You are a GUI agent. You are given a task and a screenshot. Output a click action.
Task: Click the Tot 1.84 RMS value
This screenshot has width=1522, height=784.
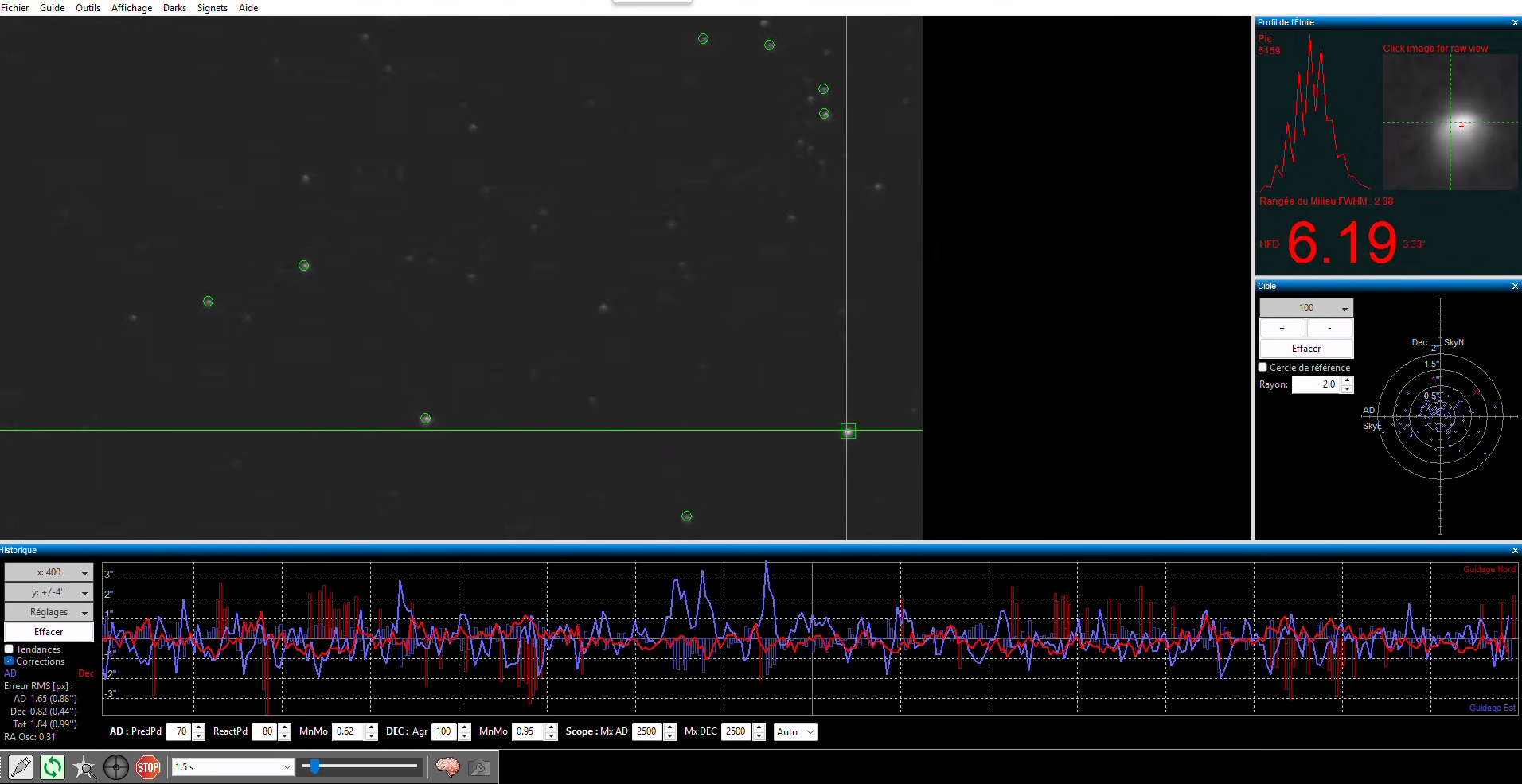(x=45, y=724)
